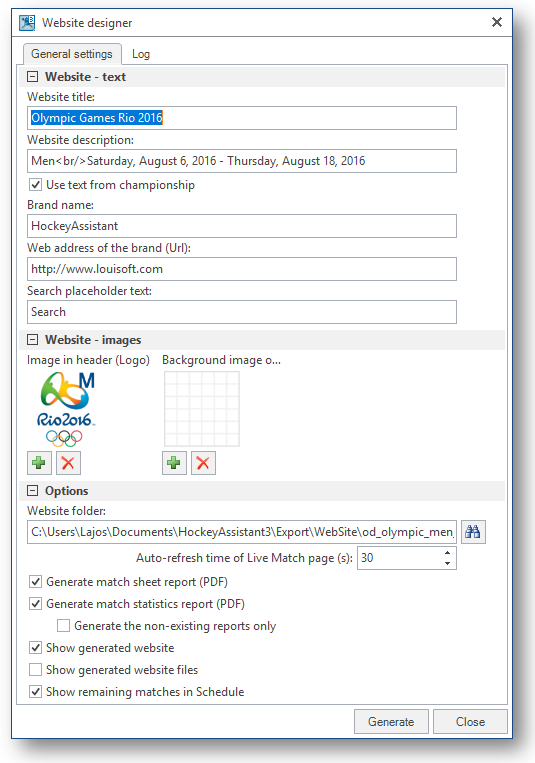Click the Brand name input field

(242, 226)
